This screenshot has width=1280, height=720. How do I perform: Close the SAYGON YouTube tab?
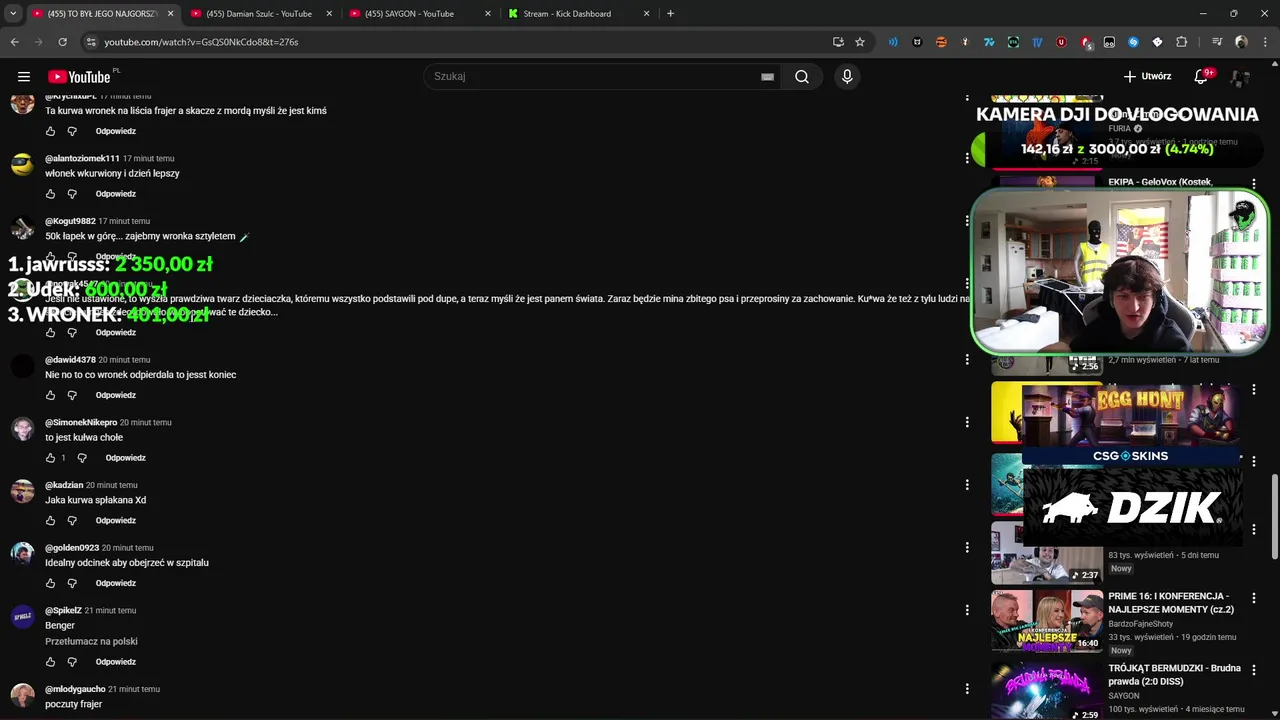pyautogui.click(x=488, y=14)
